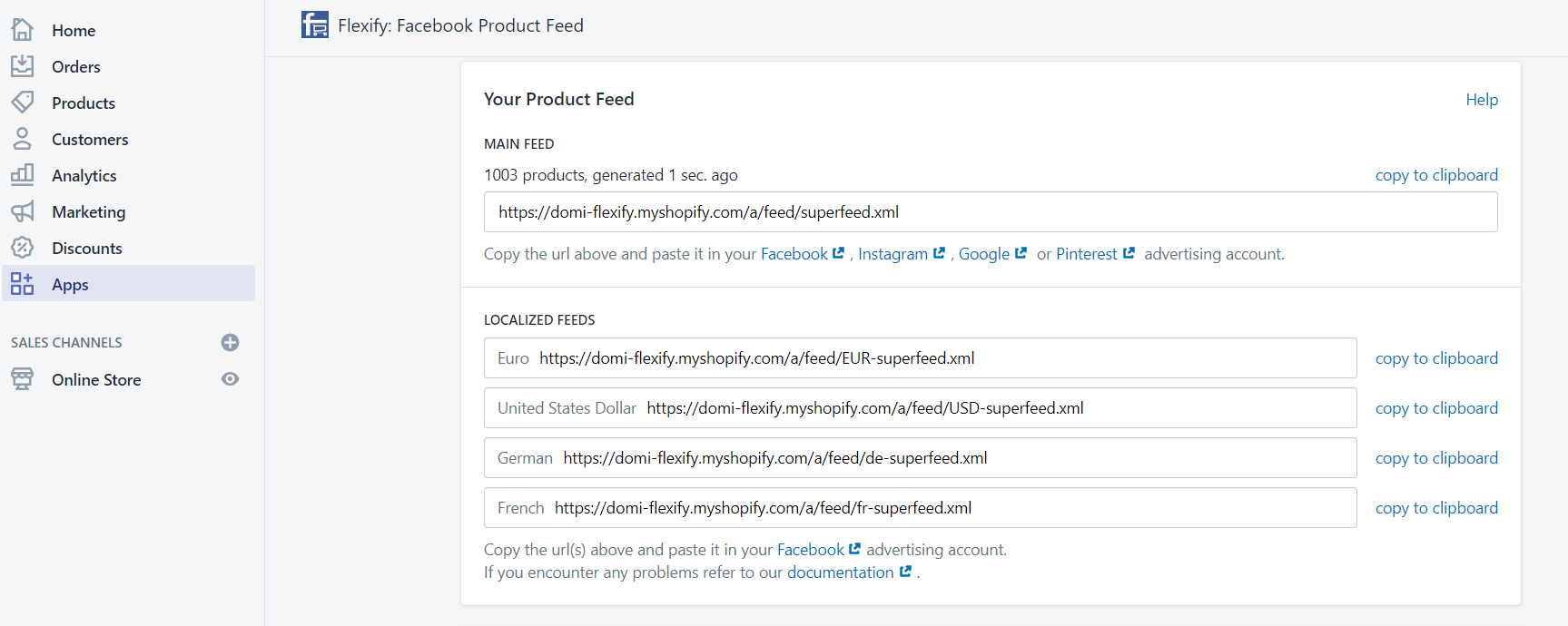Copy United States Dollar feed to clipboard
1568x626 pixels.
point(1436,408)
